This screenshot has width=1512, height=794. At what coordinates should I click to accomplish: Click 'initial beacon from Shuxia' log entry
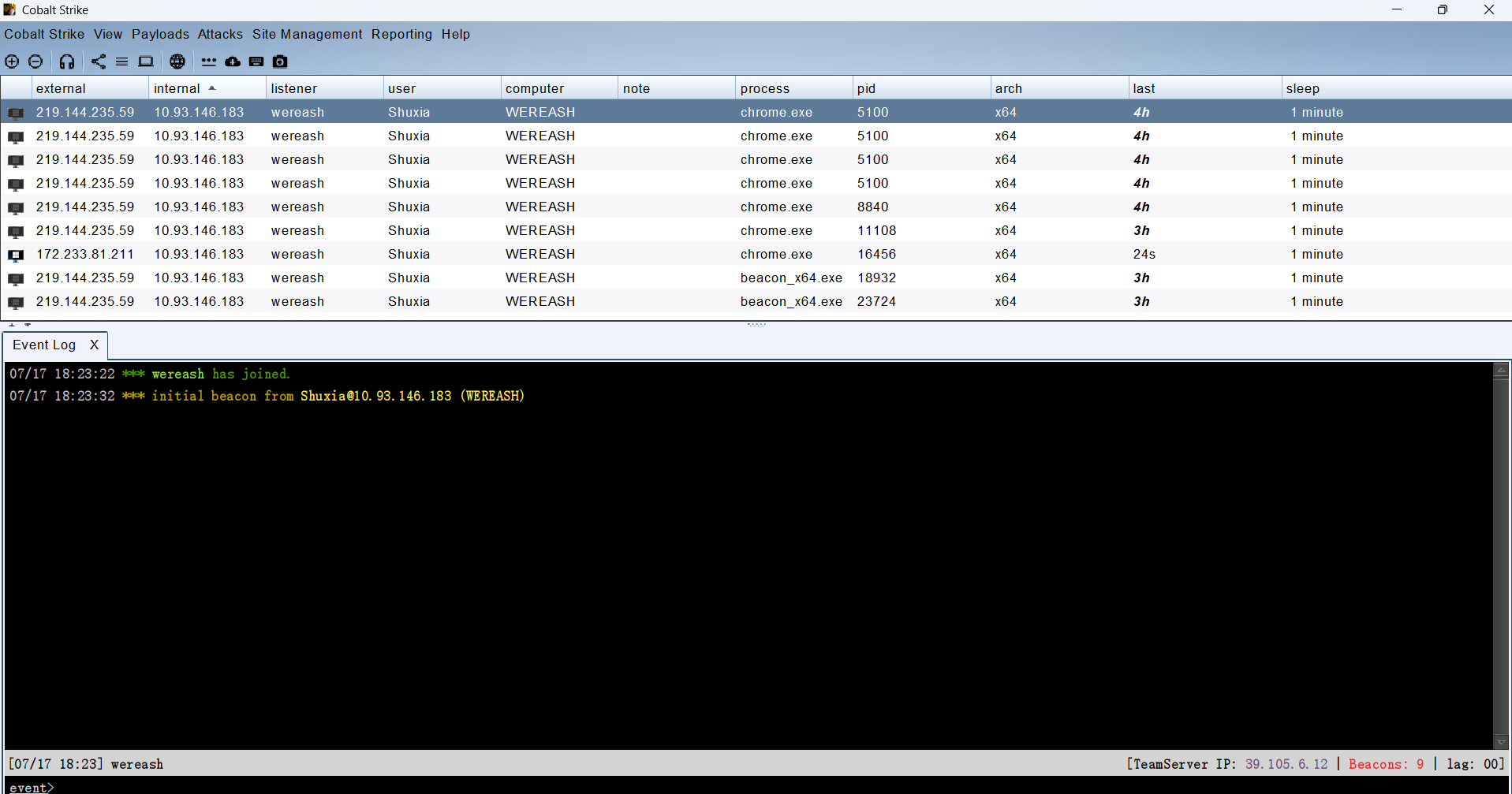[267, 396]
